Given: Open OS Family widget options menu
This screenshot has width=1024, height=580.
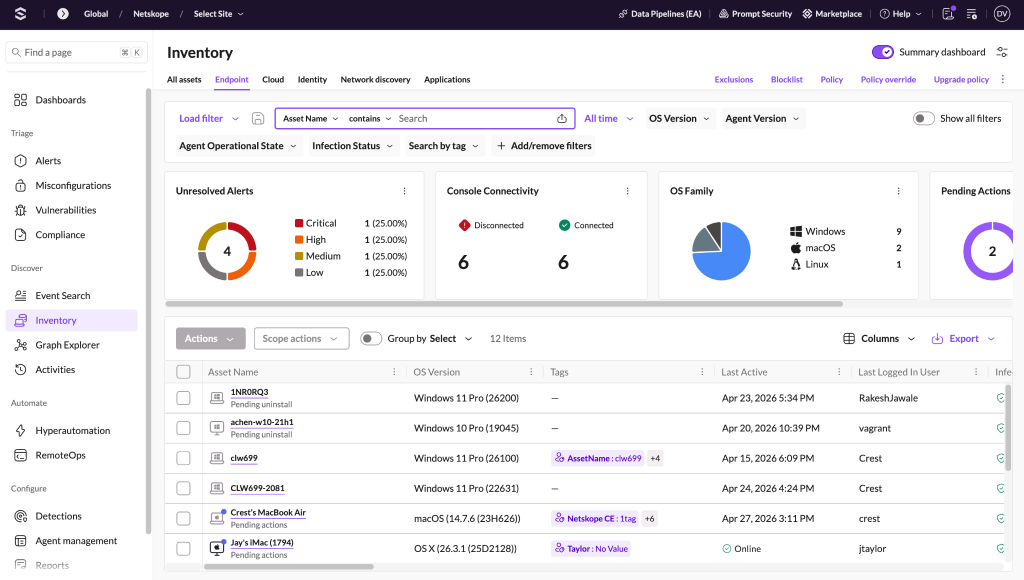Looking at the screenshot, I should (899, 191).
